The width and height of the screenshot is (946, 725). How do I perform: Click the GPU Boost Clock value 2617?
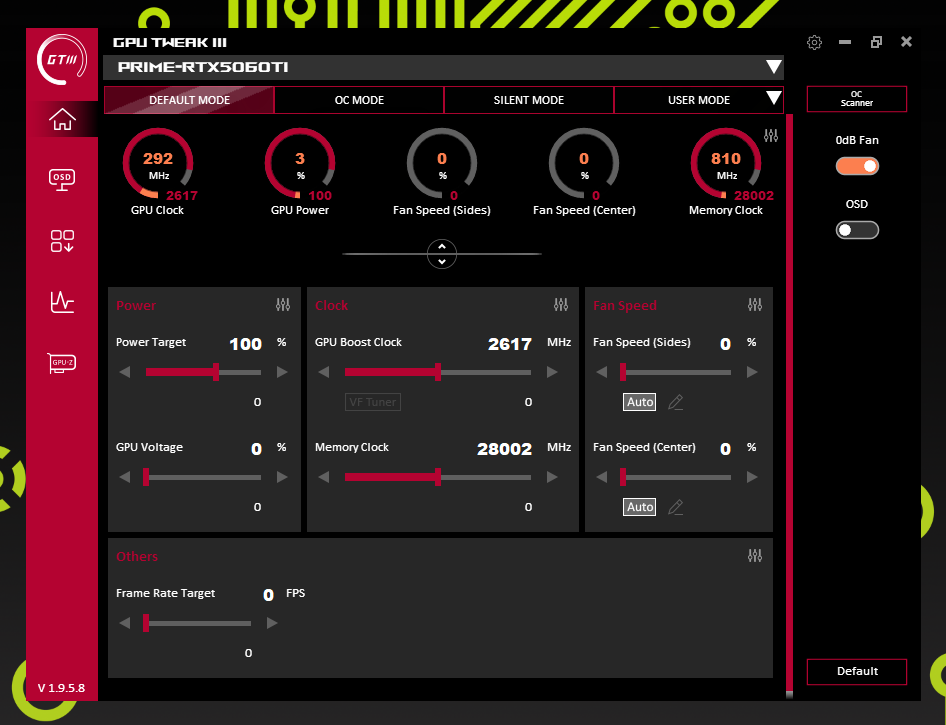(x=510, y=344)
